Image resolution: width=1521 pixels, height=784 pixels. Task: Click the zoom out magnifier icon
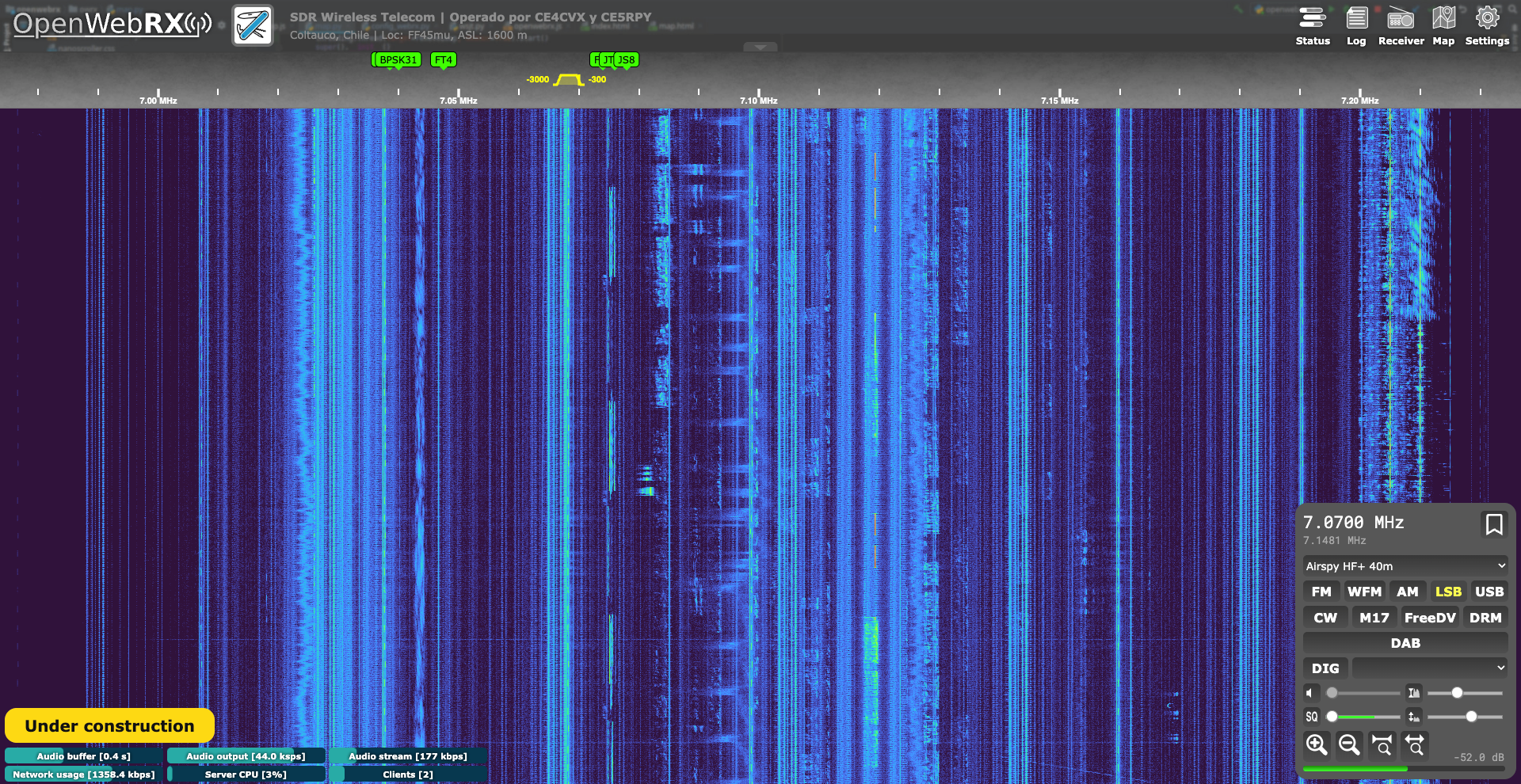coord(1349,744)
